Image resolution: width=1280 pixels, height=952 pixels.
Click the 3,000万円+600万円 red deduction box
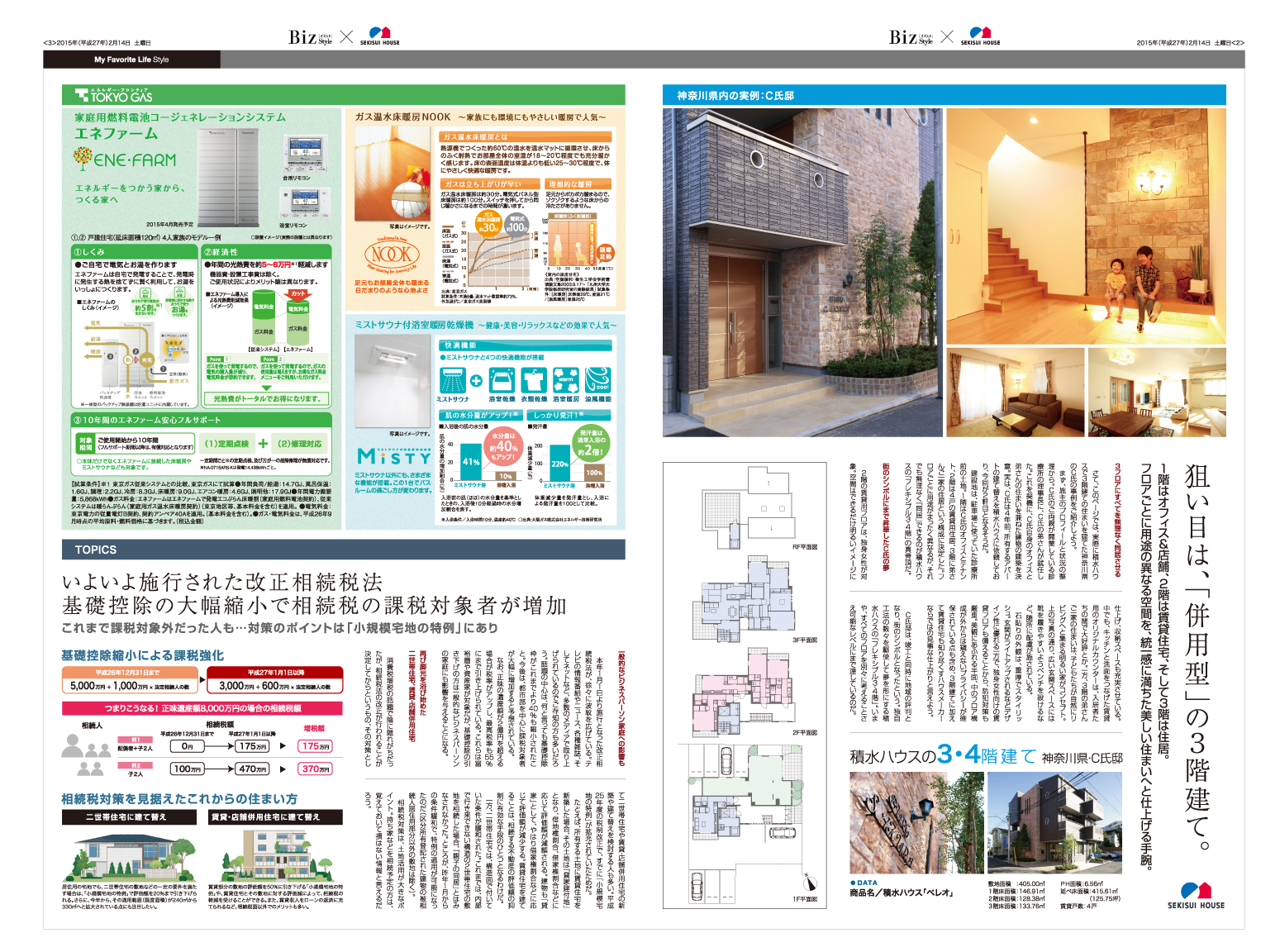[275, 681]
